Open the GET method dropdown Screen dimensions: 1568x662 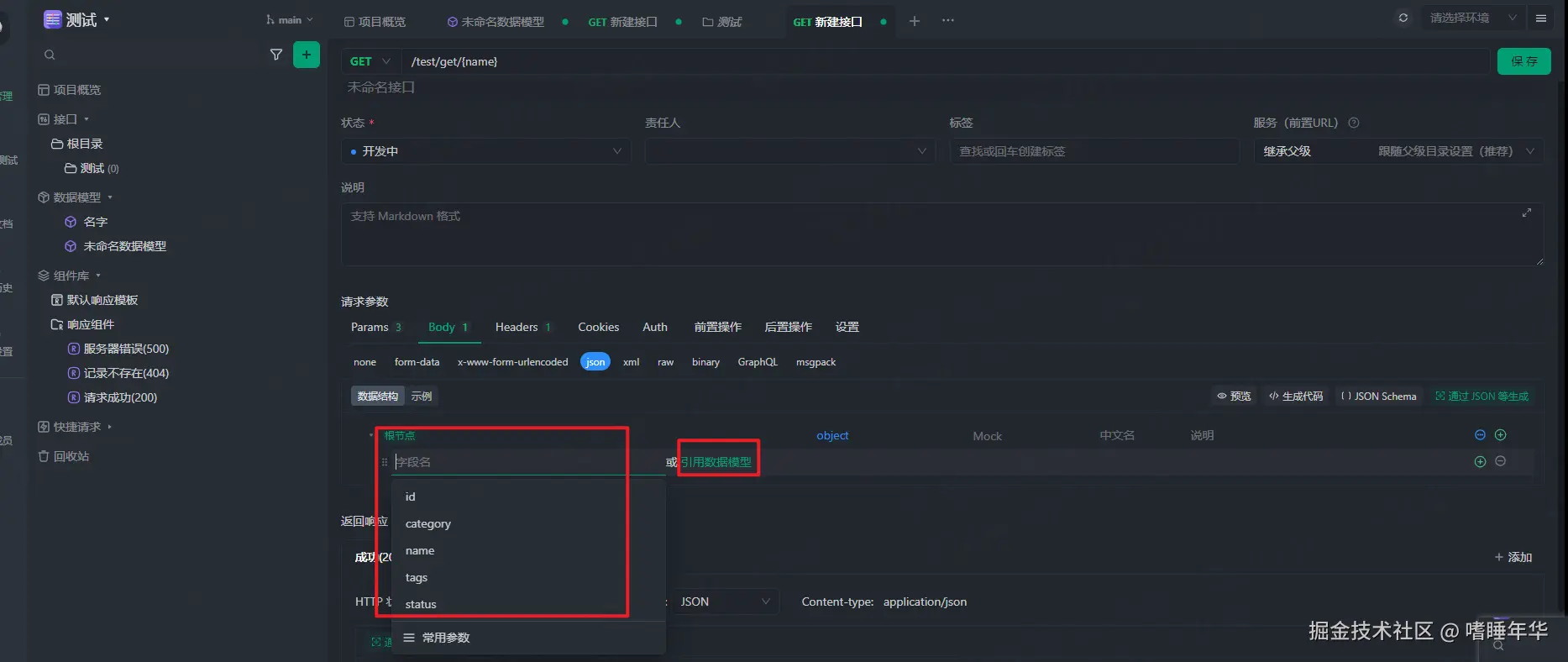[370, 61]
